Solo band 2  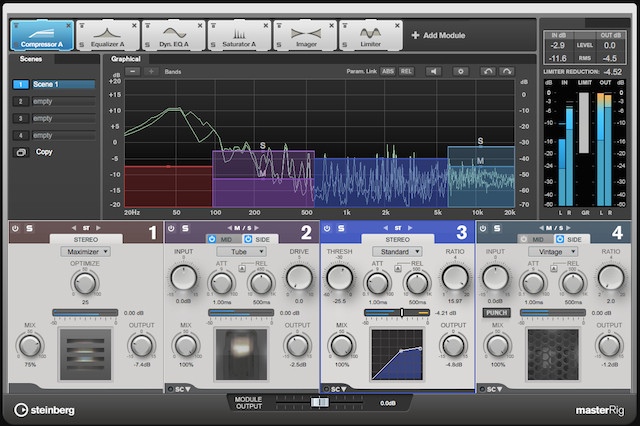(x=185, y=229)
